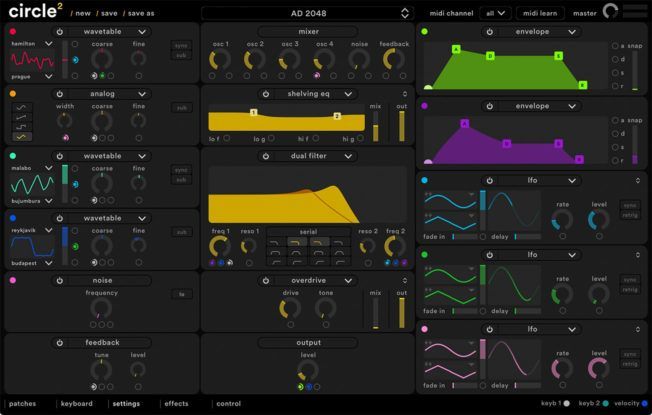
Task: Click the overdrive drive knob
Action: pos(290,309)
